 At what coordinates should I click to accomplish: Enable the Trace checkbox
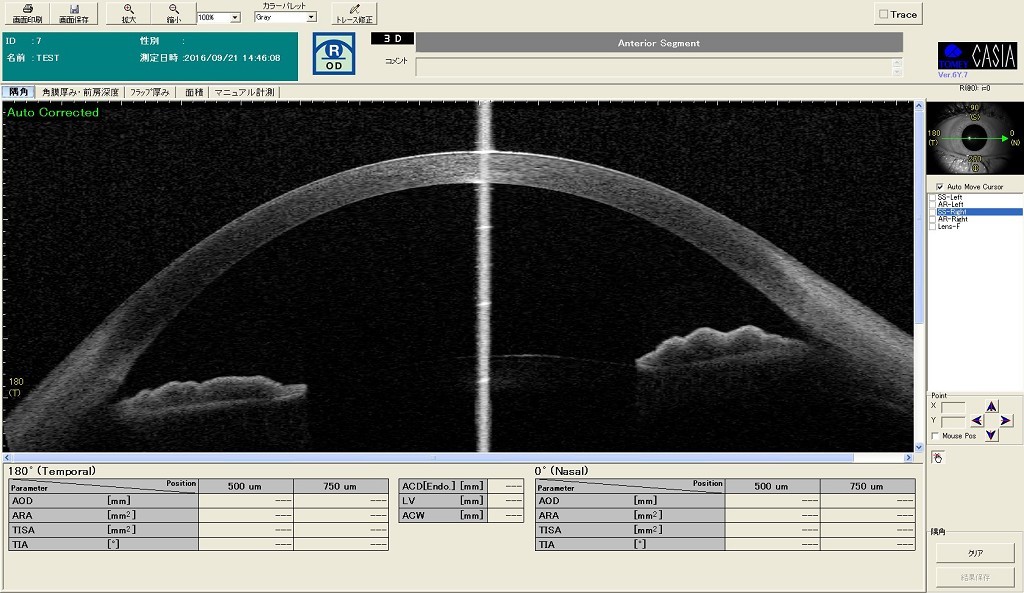(884, 14)
